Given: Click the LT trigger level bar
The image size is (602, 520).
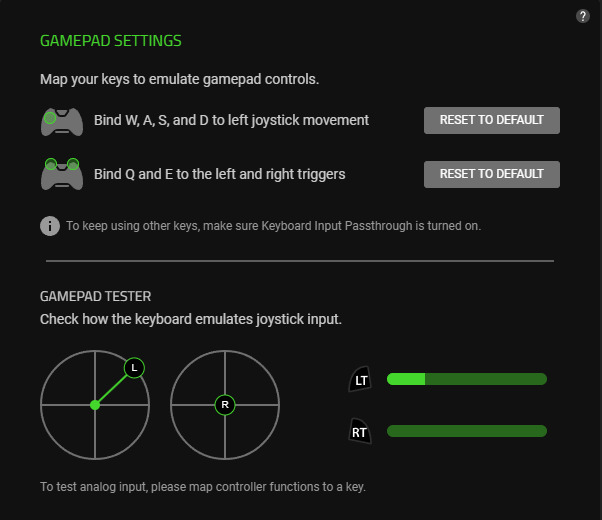Looking at the screenshot, I should 466,379.
